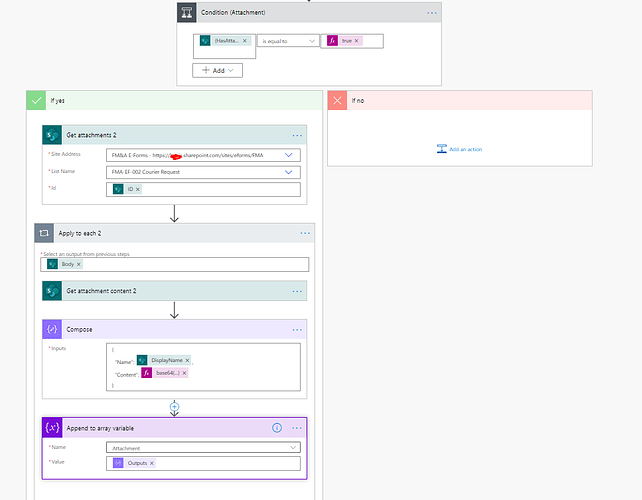Open the Get attachments 2 ellipsis menu
This screenshot has height=500, width=642.
(297, 135)
